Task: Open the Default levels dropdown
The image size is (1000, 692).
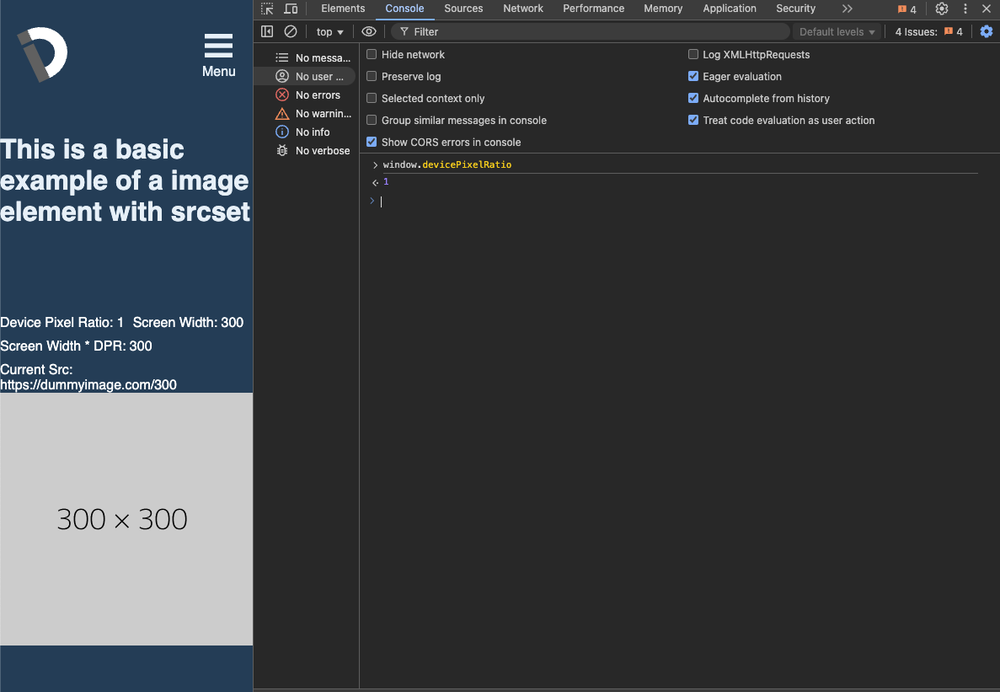Action: (836, 31)
